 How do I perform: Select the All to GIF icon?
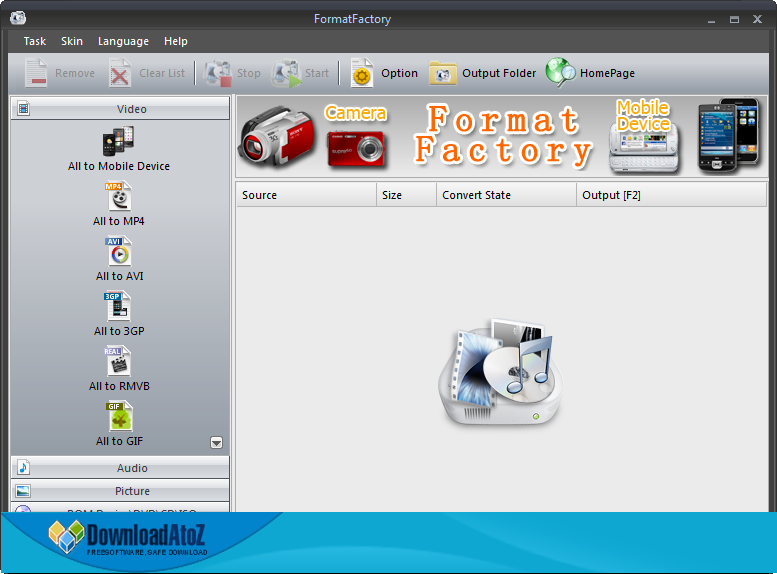tap(119, 417)
